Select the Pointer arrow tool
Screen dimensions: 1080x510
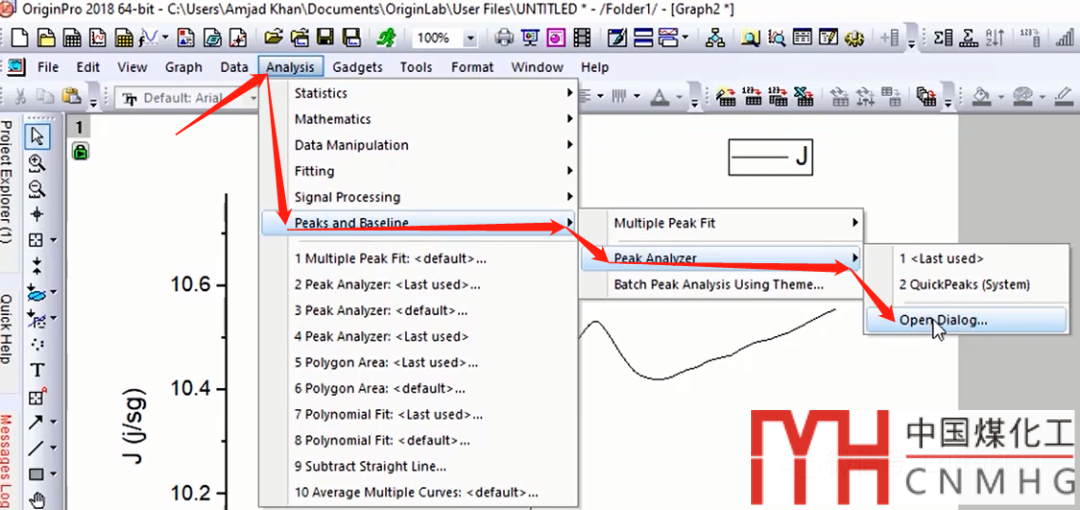pyautogui.click(x=37, y=136)
